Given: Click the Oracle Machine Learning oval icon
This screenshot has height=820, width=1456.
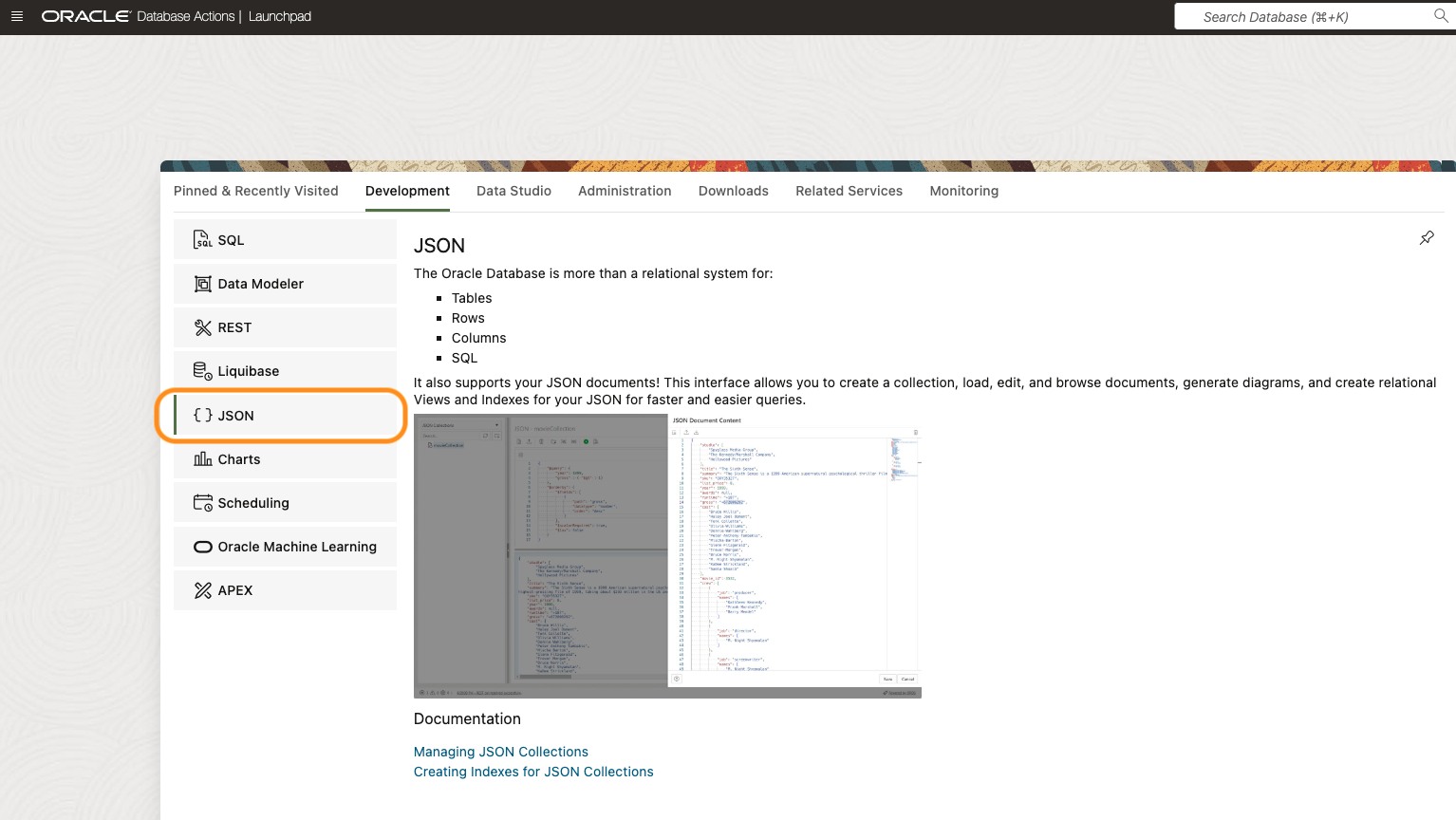Looking at the screenshot, I should click(x=201, y=546).
